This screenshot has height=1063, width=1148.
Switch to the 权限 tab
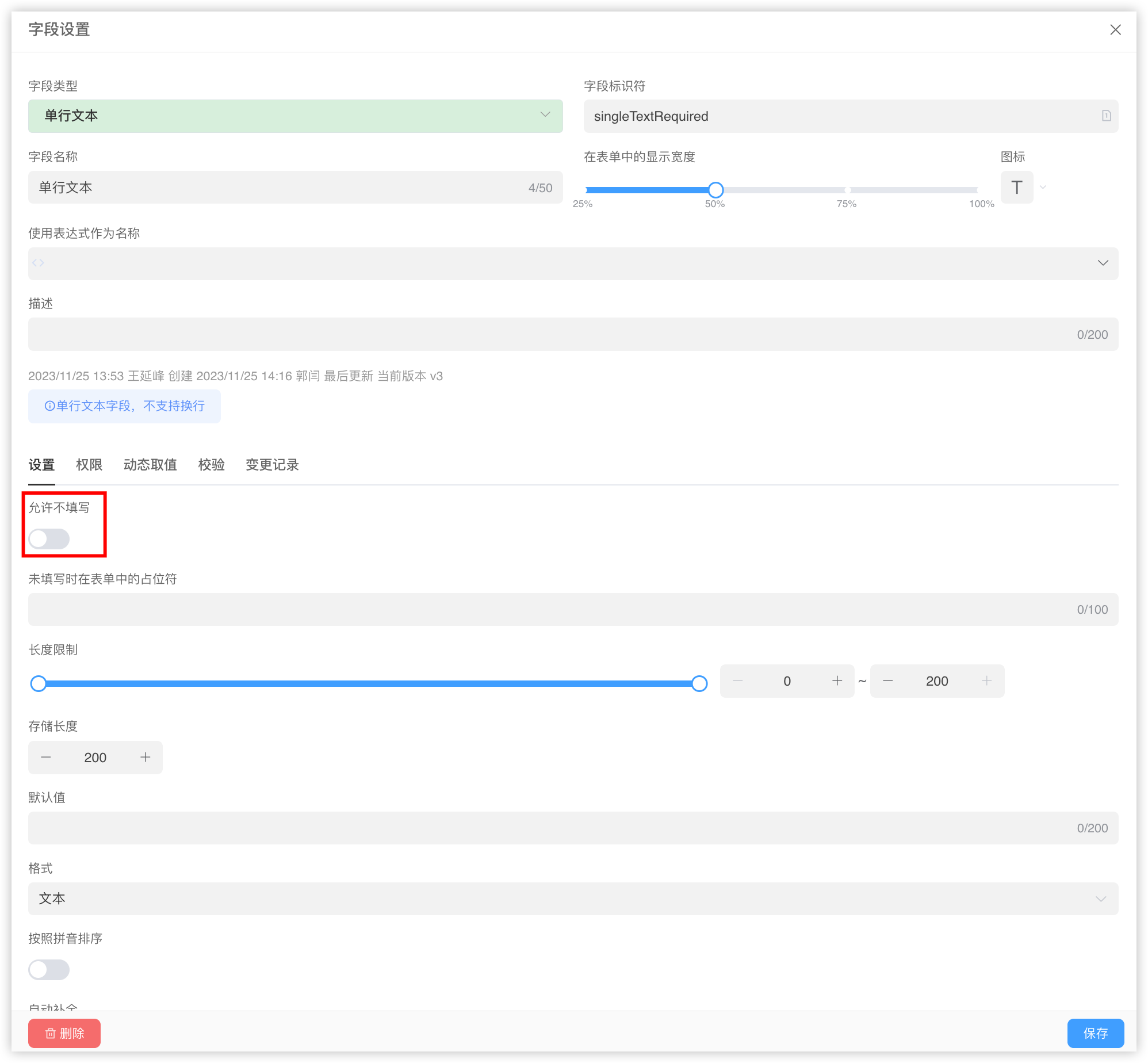coord(89,465)
